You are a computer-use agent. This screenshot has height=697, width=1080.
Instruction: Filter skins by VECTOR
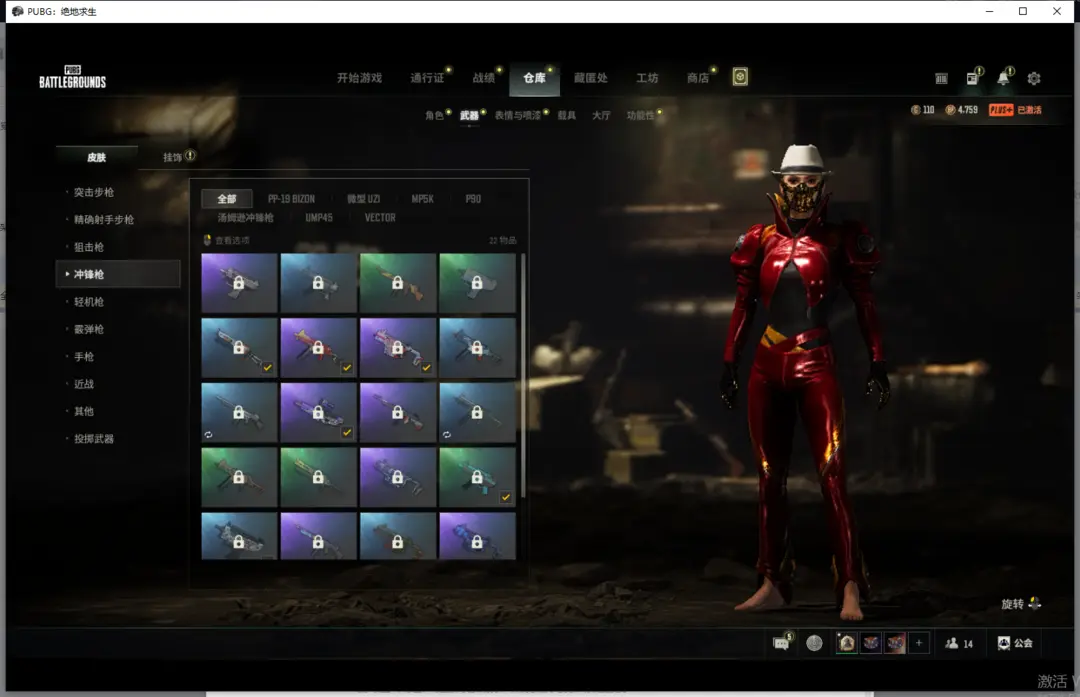pos(380,218)
